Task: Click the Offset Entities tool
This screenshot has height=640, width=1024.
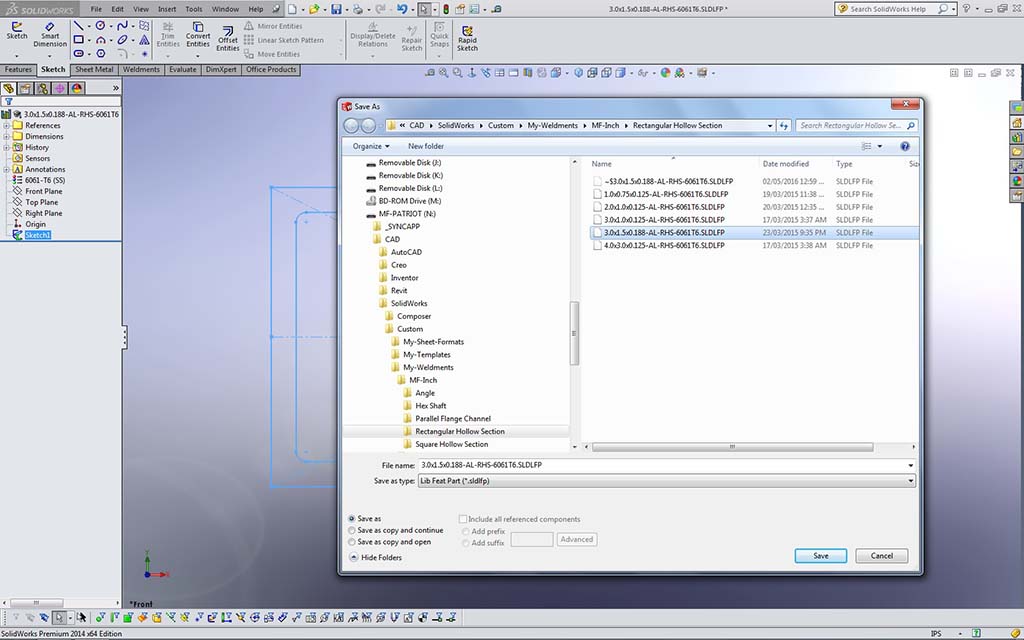Action: (228, 36)
